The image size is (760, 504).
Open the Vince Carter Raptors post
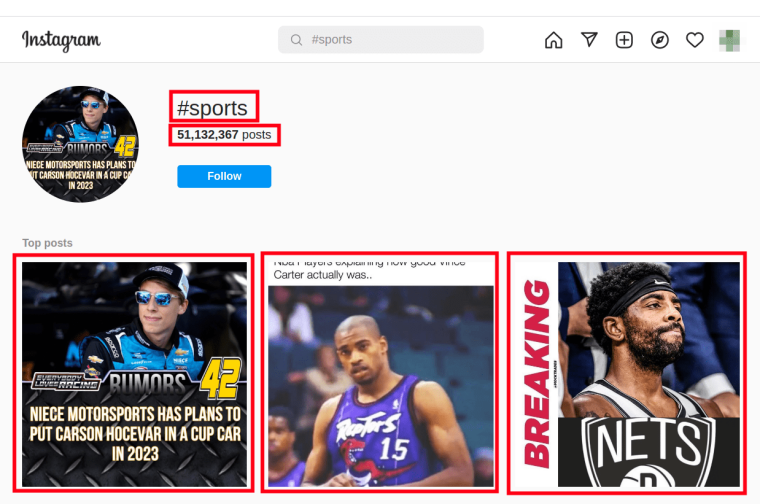coord(381,375)
